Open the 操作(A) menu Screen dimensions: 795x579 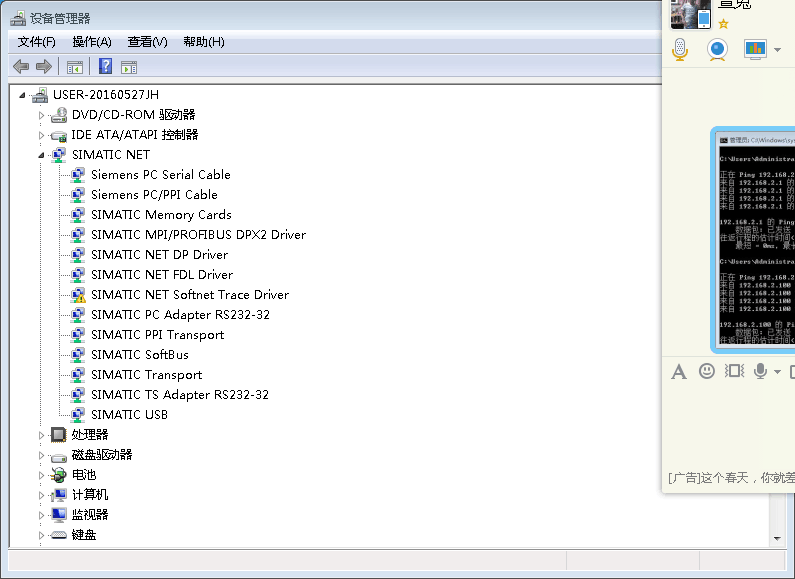point(92,42)
